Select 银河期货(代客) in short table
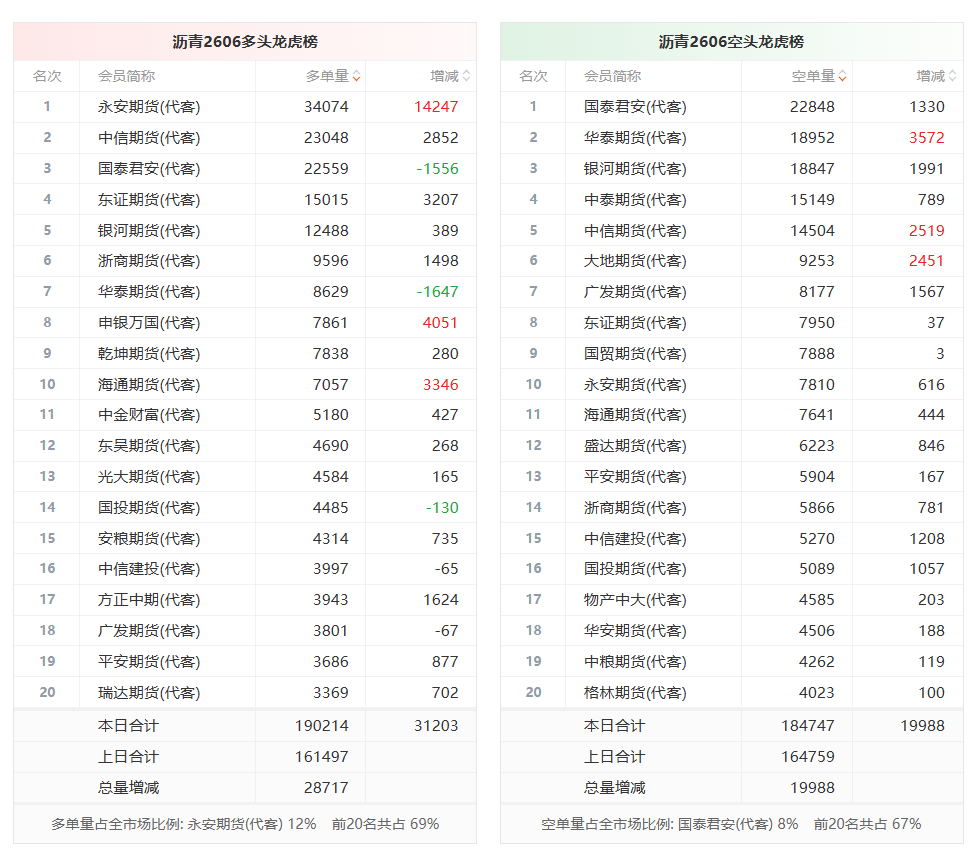Image resolution: width=971 pixels, height=858 pixels. [635, 168]
